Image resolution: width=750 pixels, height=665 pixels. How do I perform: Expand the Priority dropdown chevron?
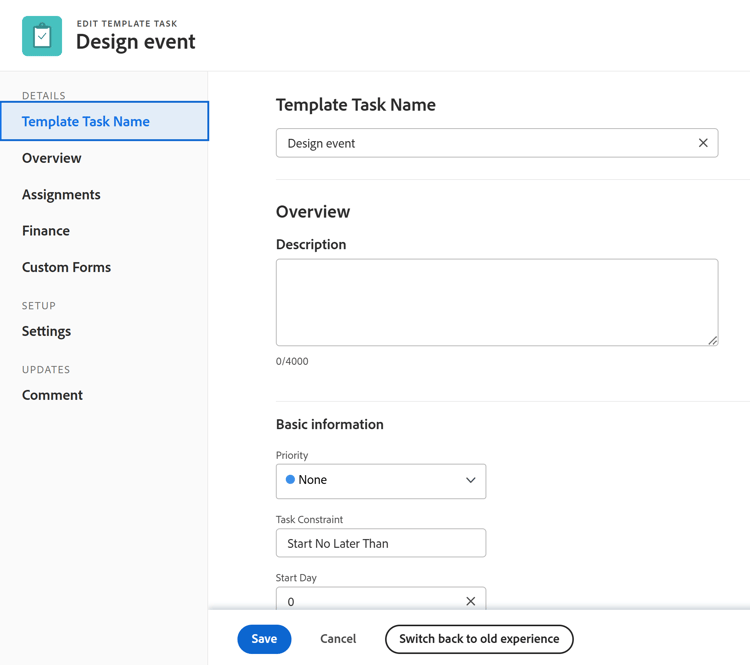(471, 480)
